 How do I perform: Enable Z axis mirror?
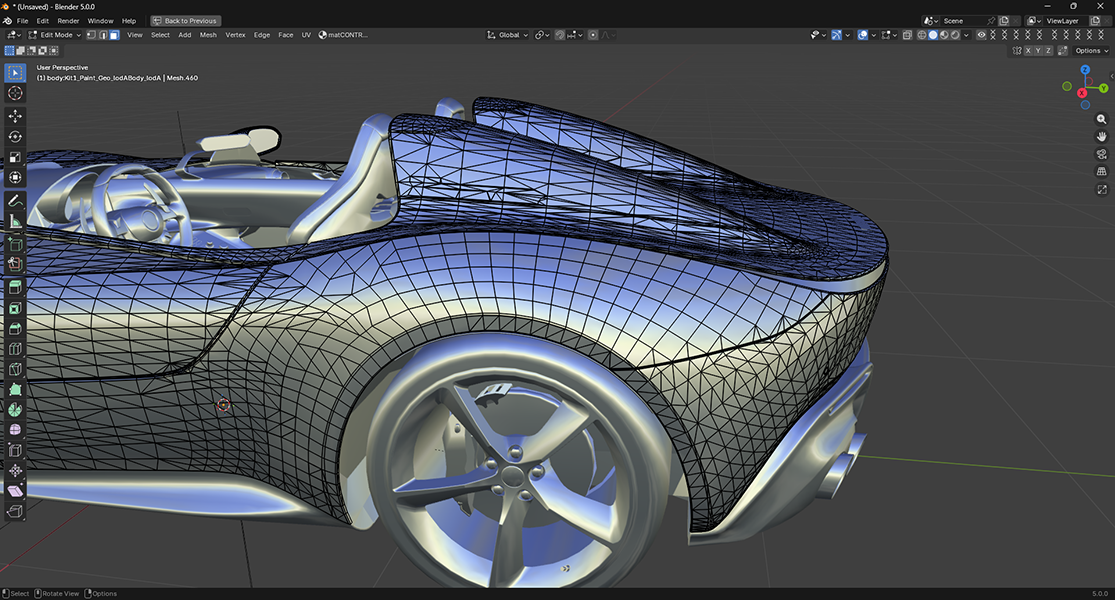click(x=1048, y=50)
